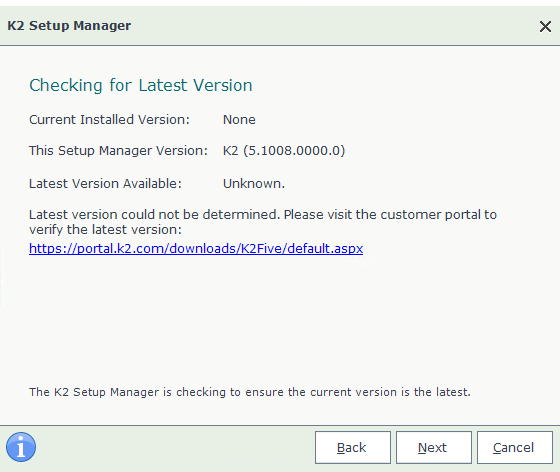Image resolution: width=560 pixels, height=472 pixels.
Task: Open the blue information icon
Action: point(21,447)
